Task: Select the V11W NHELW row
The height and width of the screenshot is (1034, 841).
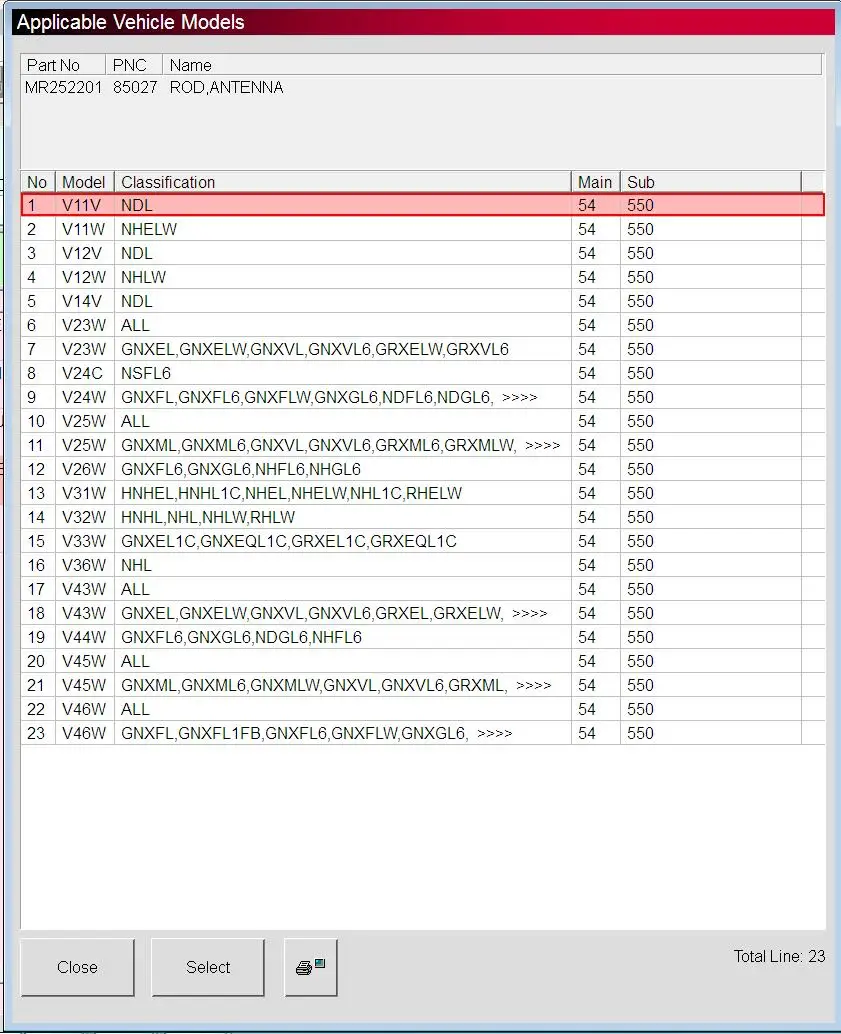Action: [423, 229]
